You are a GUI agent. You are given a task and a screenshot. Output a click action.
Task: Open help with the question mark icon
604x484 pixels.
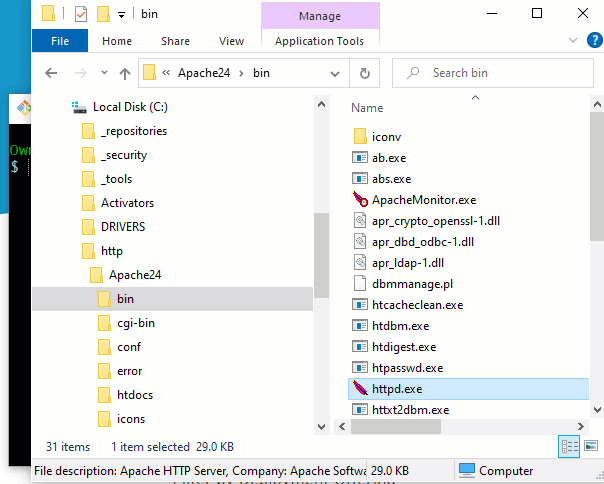[x=594, y=41]
